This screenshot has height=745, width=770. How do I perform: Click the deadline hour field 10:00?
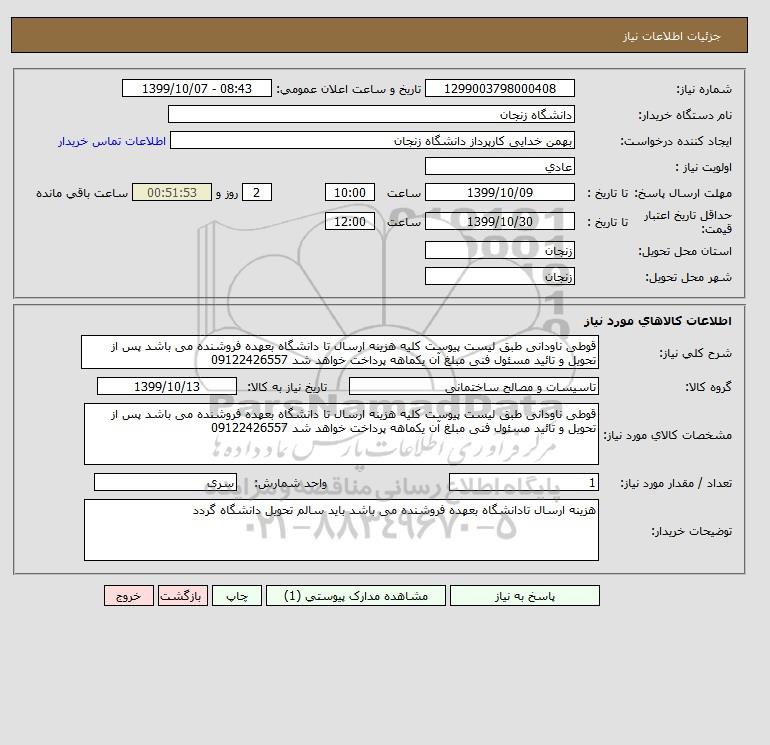[x=350, y=193]
